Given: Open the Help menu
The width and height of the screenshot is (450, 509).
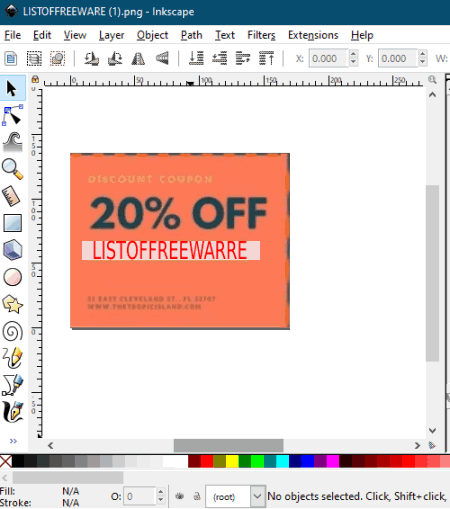Looking at the screenshot, I should pyautogui.click(x=362, y=35).
